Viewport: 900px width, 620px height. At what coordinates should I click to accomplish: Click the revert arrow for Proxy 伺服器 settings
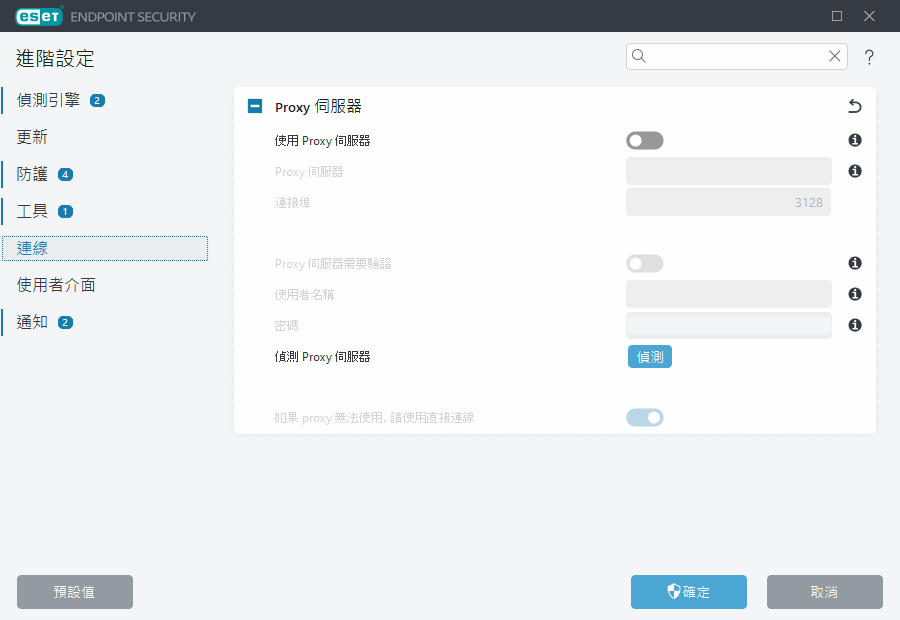pos(854,106)
